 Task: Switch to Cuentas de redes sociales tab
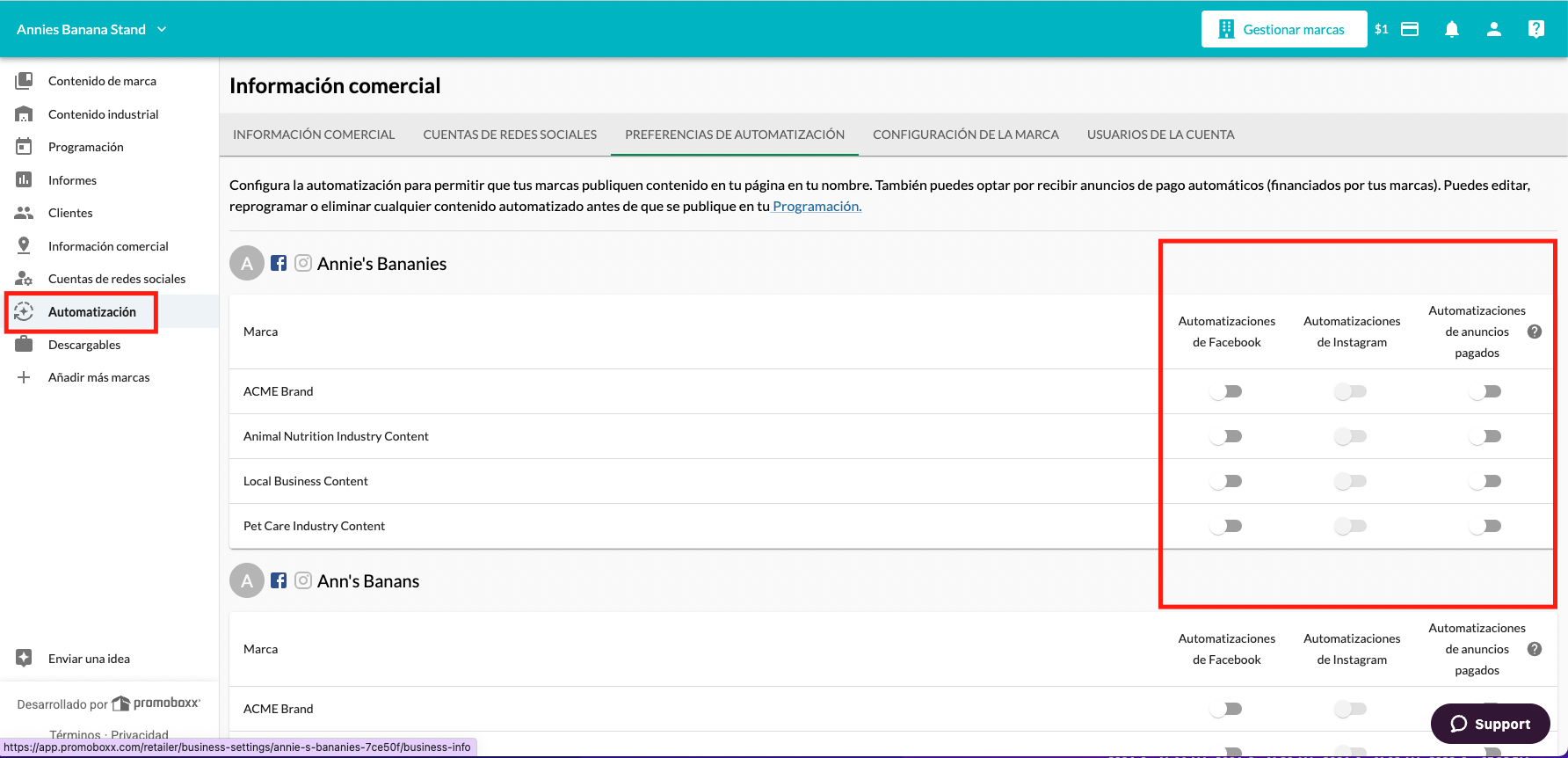pos(510,135)
